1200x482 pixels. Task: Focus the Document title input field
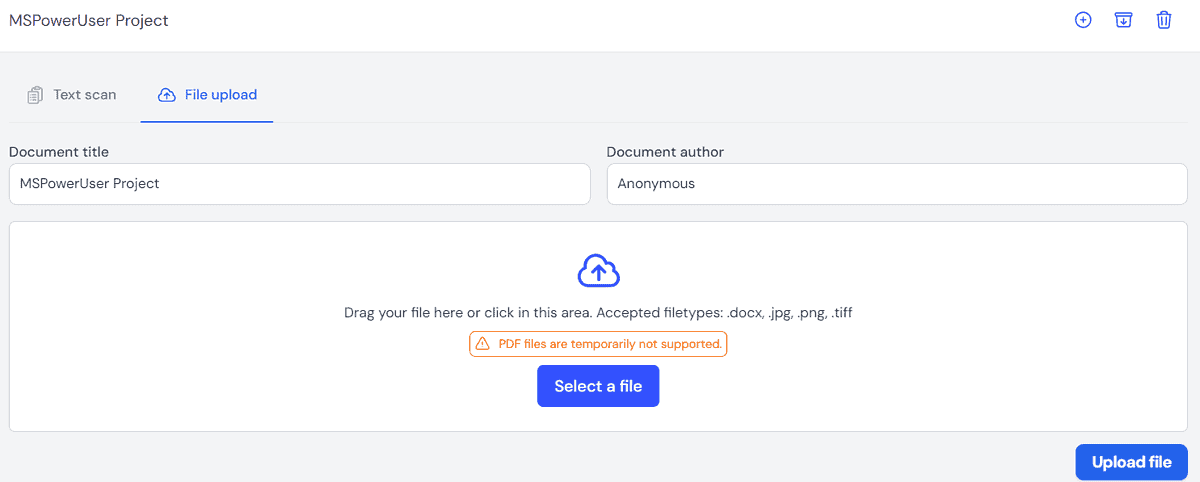coord(299,184)
